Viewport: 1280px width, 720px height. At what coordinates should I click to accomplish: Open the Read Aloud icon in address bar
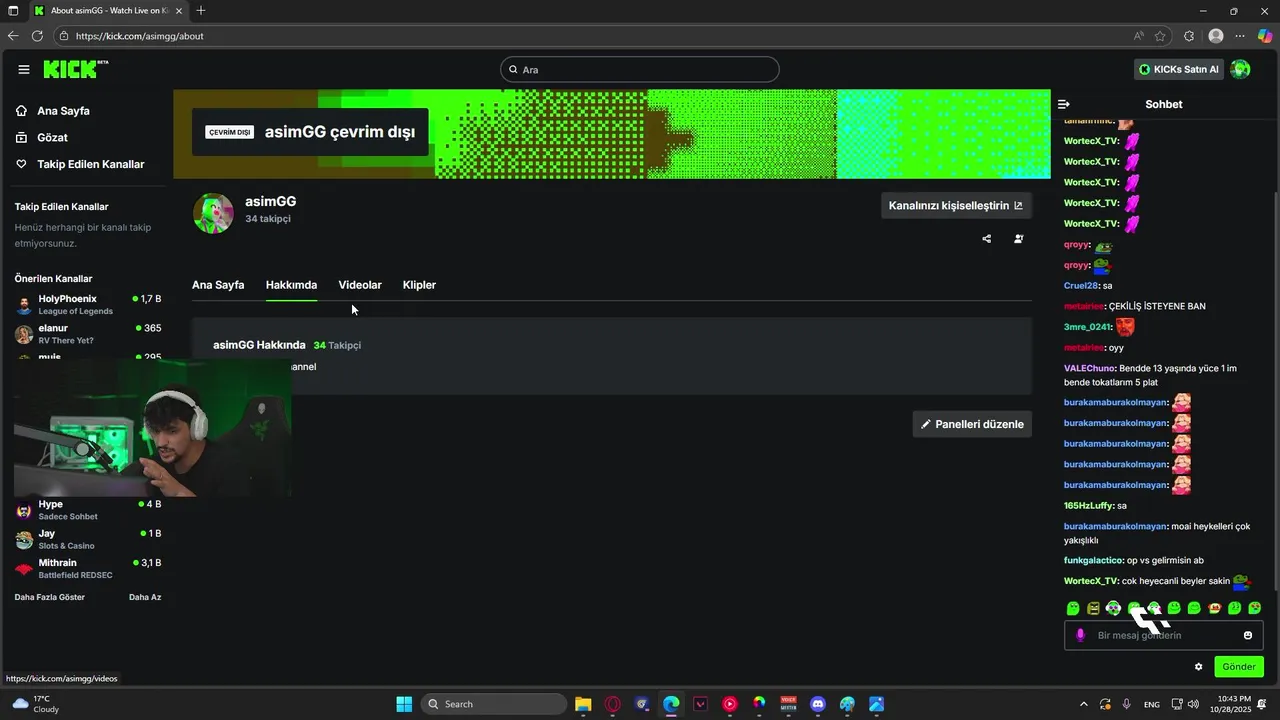[1139, 36]
